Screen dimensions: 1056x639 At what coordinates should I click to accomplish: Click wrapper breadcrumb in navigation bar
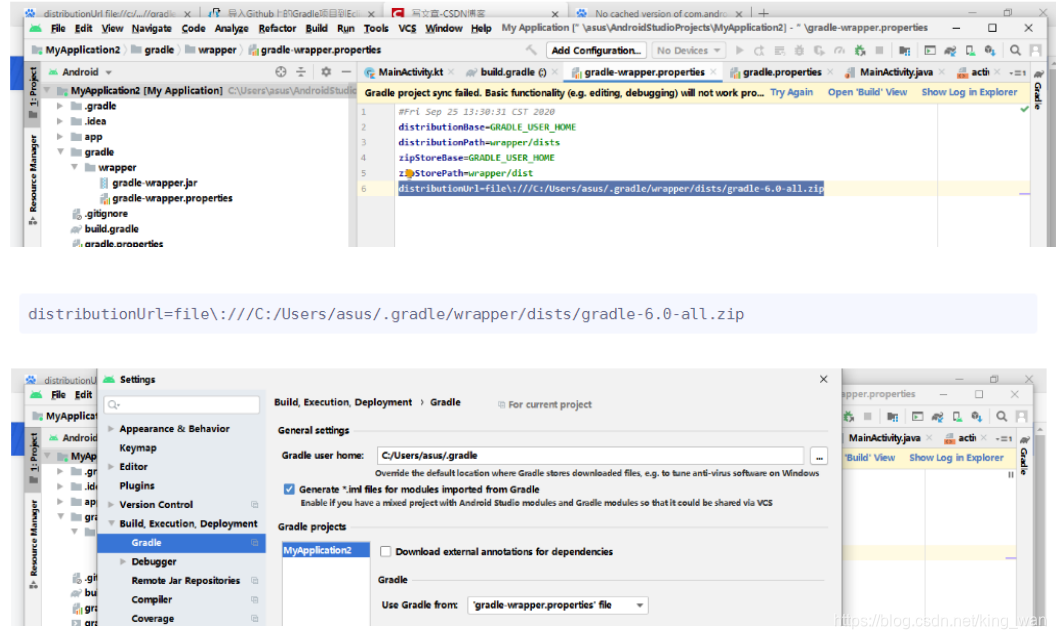click(217, 50)
